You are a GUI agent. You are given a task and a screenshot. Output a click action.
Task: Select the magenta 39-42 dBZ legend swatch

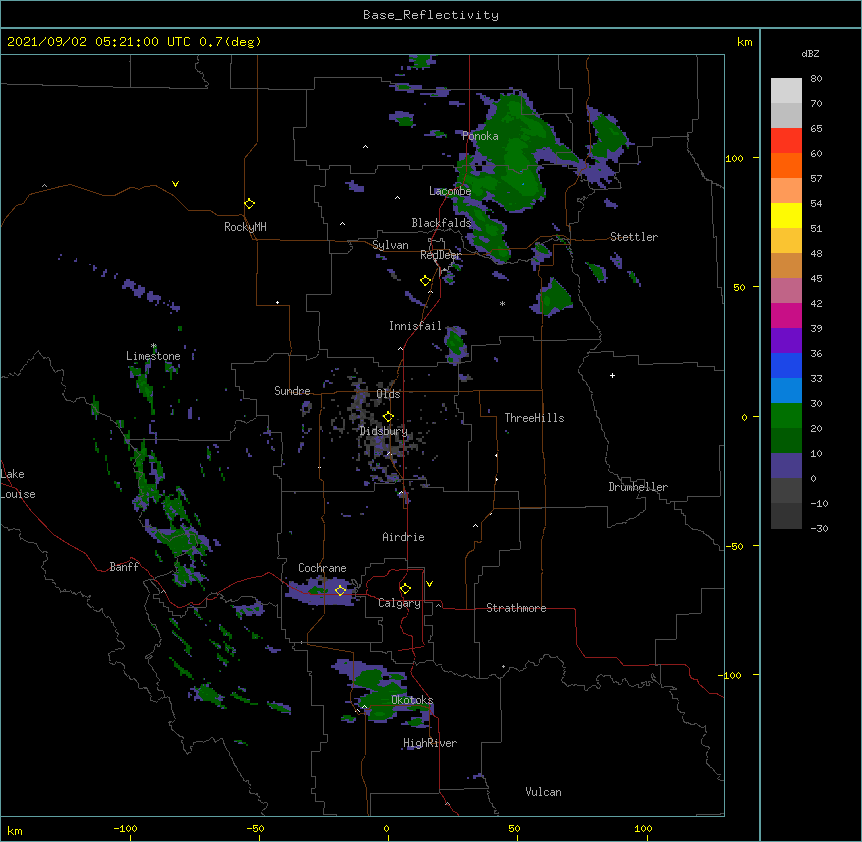click(786, 315)
